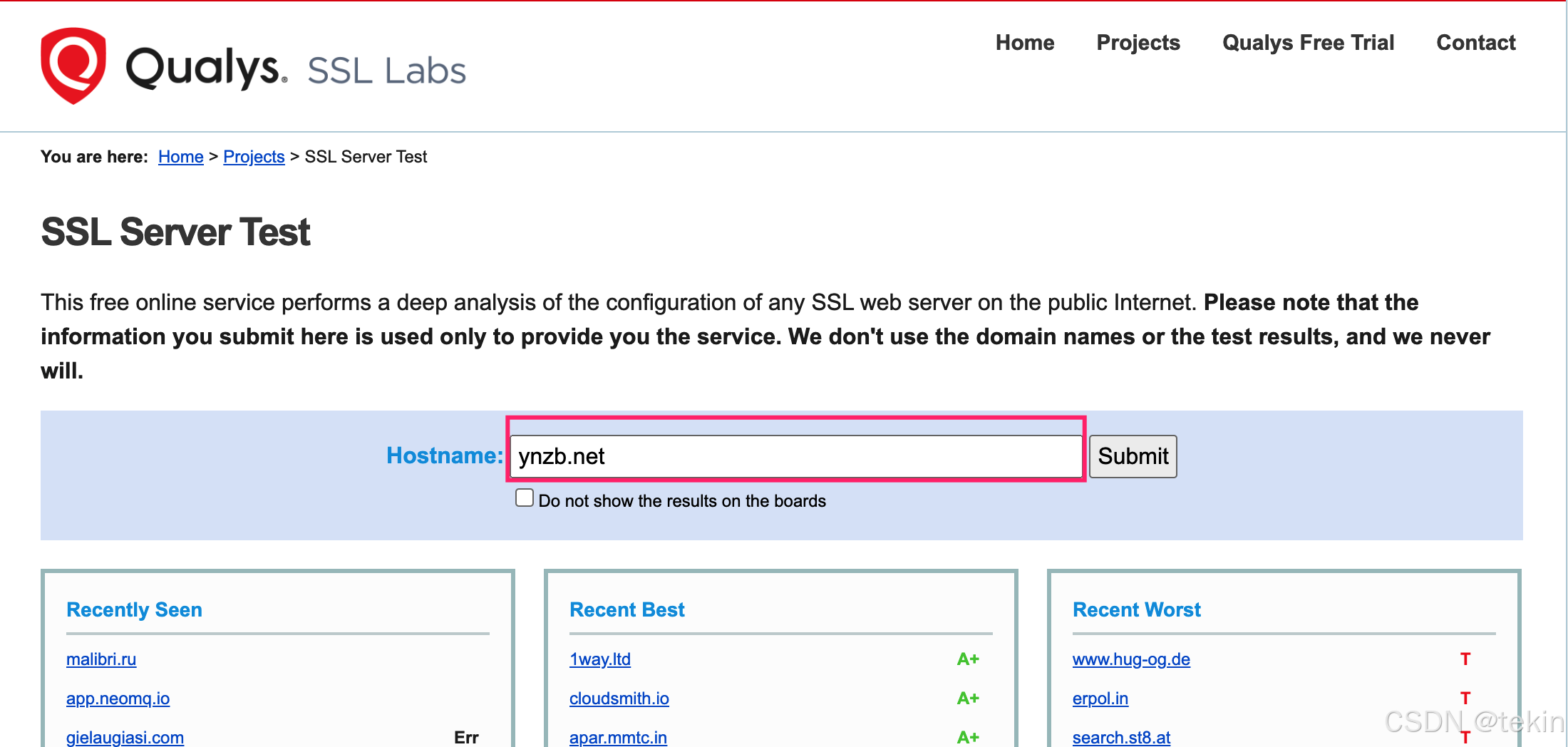The width and height of the screenshot is (1568, 747).
Task: Open malibri.ru in Recently Seen
Action: click(x=101, y=659)
